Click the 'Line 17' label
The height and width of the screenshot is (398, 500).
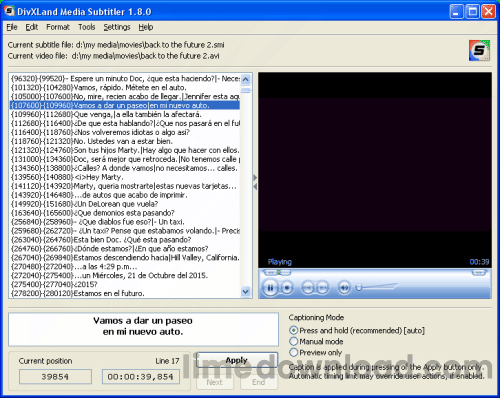tap(167, 361)
